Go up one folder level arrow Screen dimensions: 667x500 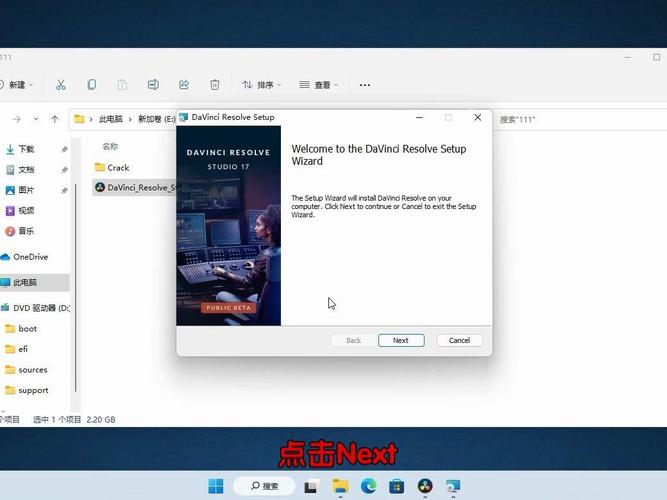coord(55,120)
